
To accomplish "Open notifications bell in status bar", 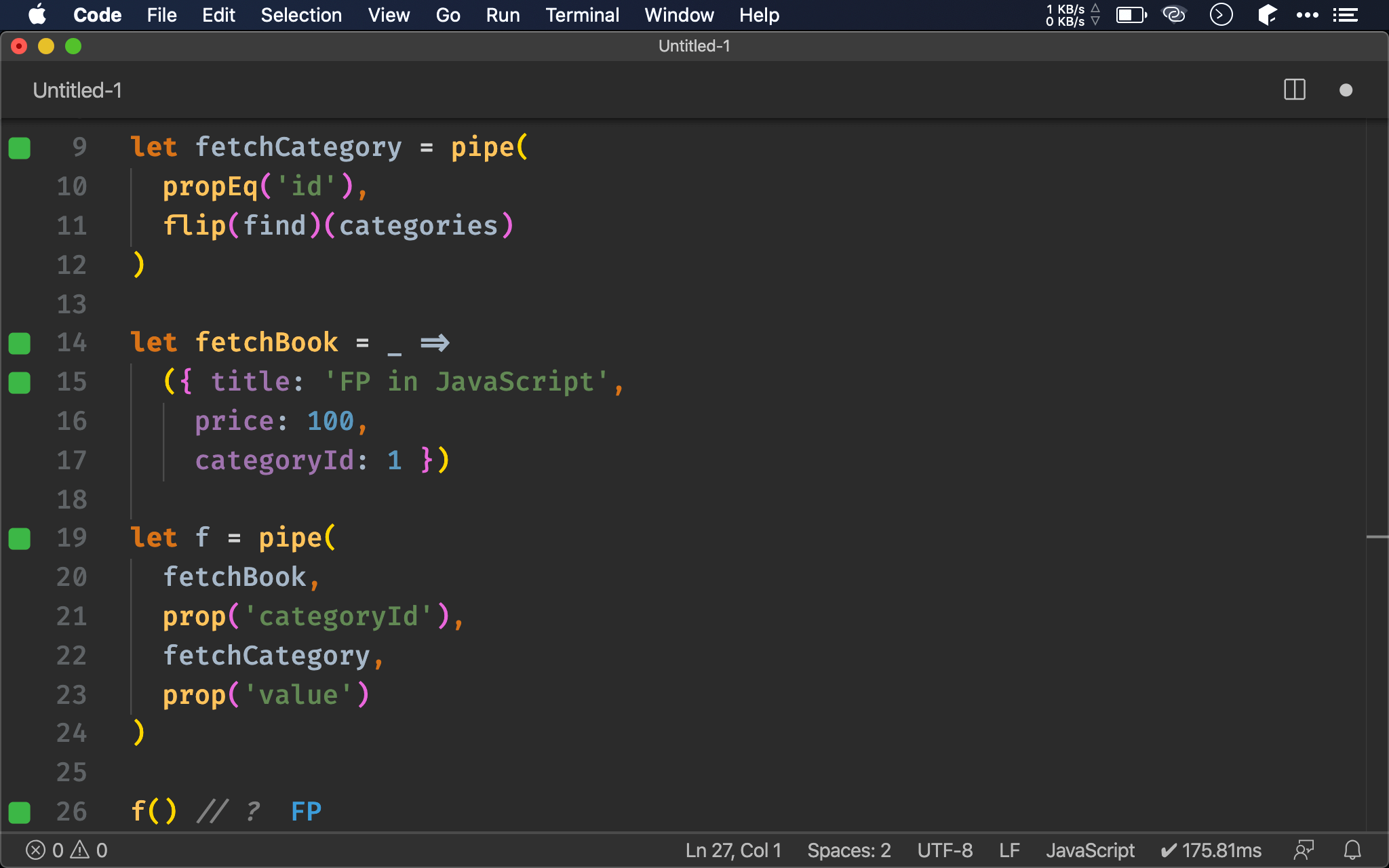I will pos(1352,850).
